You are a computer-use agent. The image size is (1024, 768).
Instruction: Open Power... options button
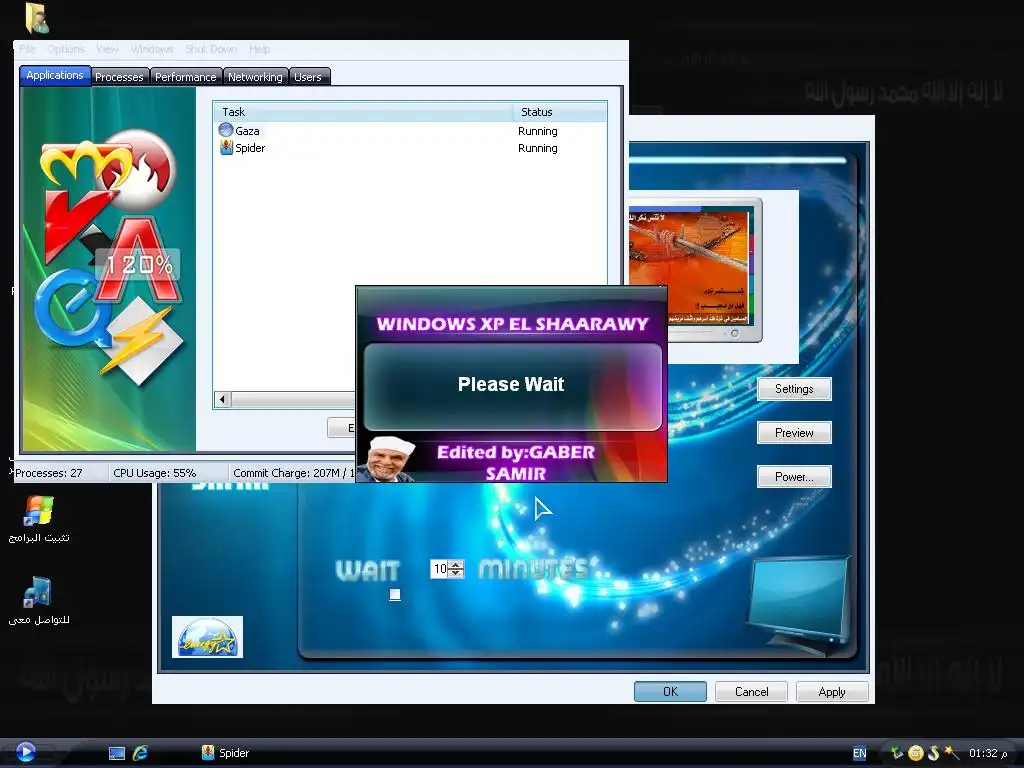click(794, 477)
